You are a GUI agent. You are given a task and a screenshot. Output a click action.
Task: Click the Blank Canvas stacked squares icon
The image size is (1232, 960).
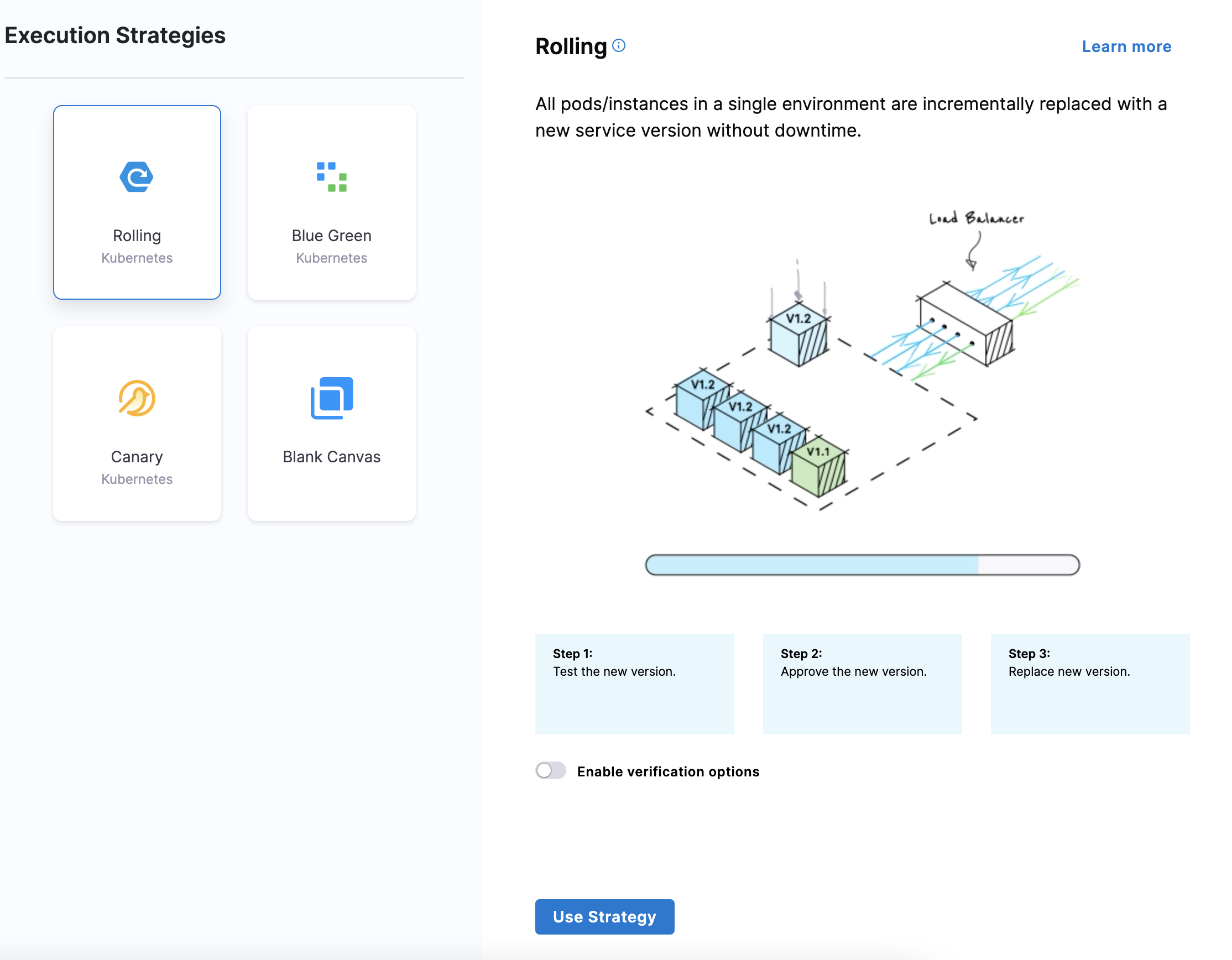[332, 398]
